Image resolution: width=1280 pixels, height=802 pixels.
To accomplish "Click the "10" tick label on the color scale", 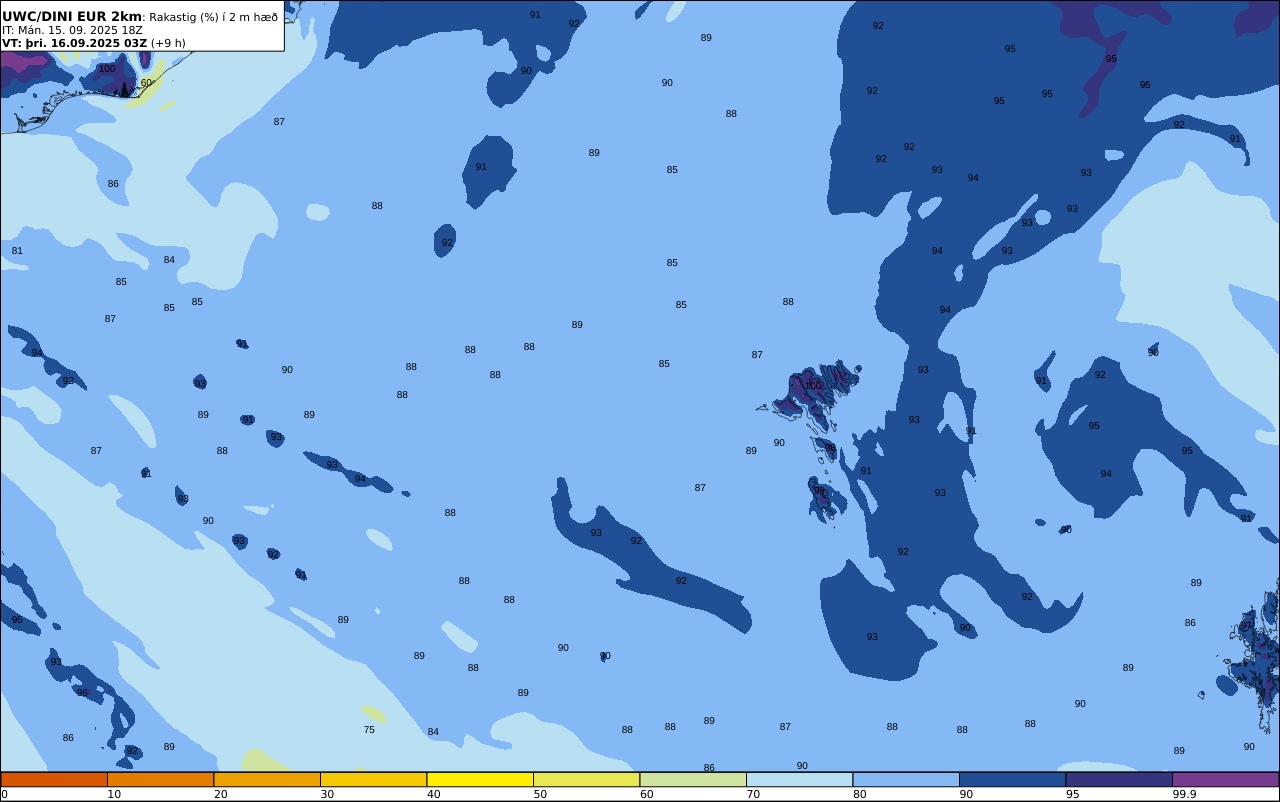I will point(114,794).
